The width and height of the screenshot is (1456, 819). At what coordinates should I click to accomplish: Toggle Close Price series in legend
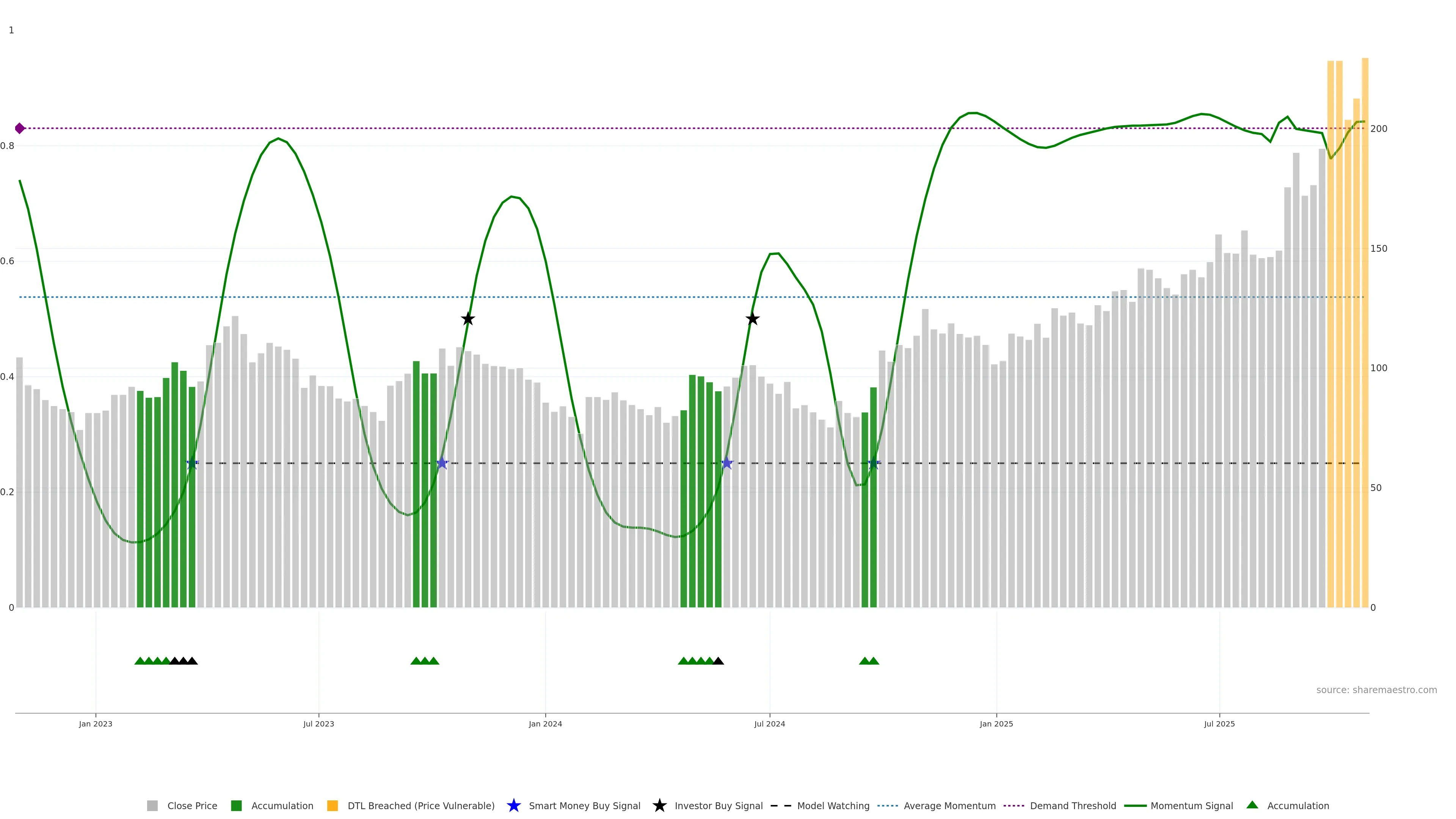click(x=191, y=806)
